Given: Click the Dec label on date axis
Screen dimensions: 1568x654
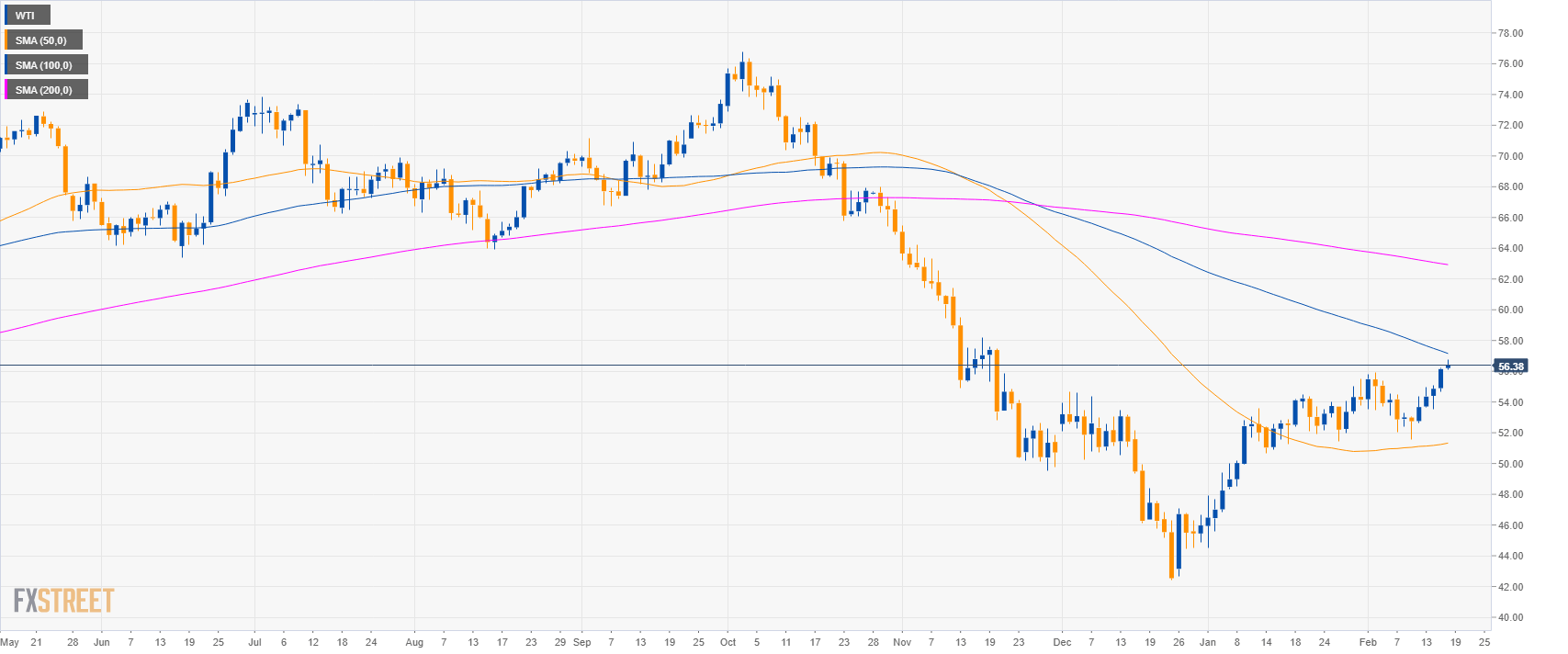Looking at the screenshot, I should click(1063, 642).
